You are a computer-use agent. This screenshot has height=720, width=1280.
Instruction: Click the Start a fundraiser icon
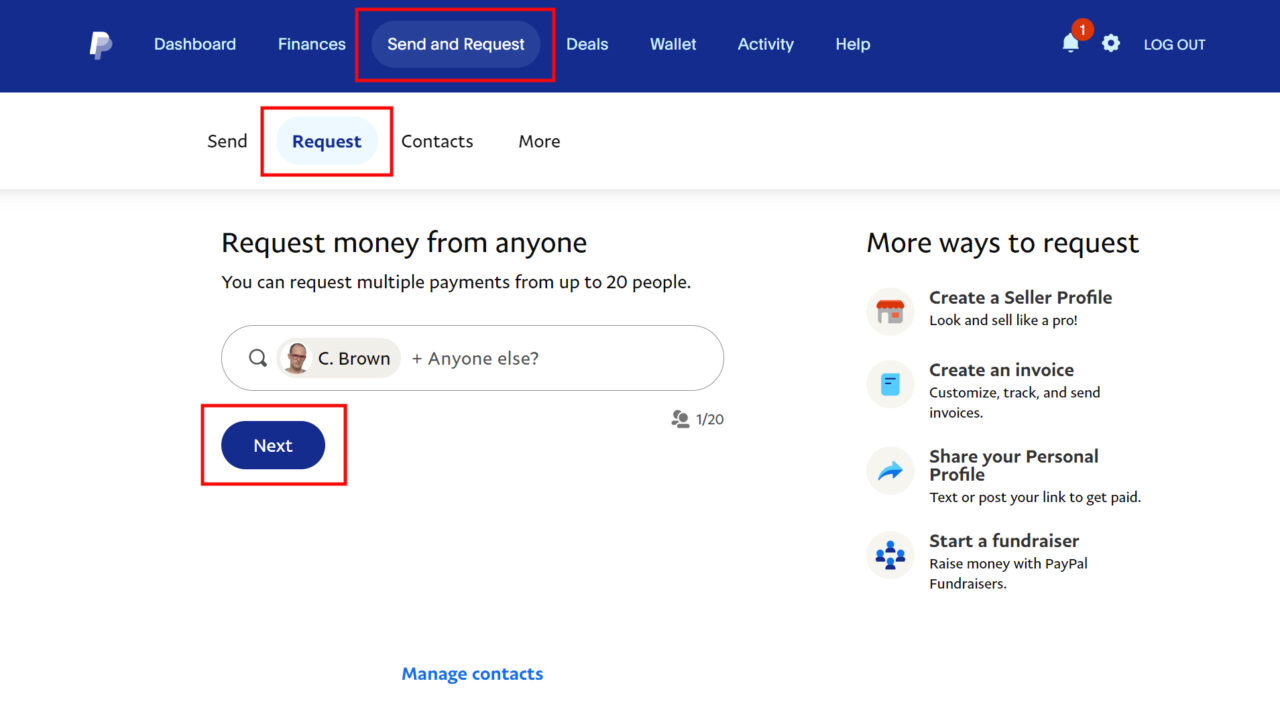pyautogui.click(x=890, y=555)
